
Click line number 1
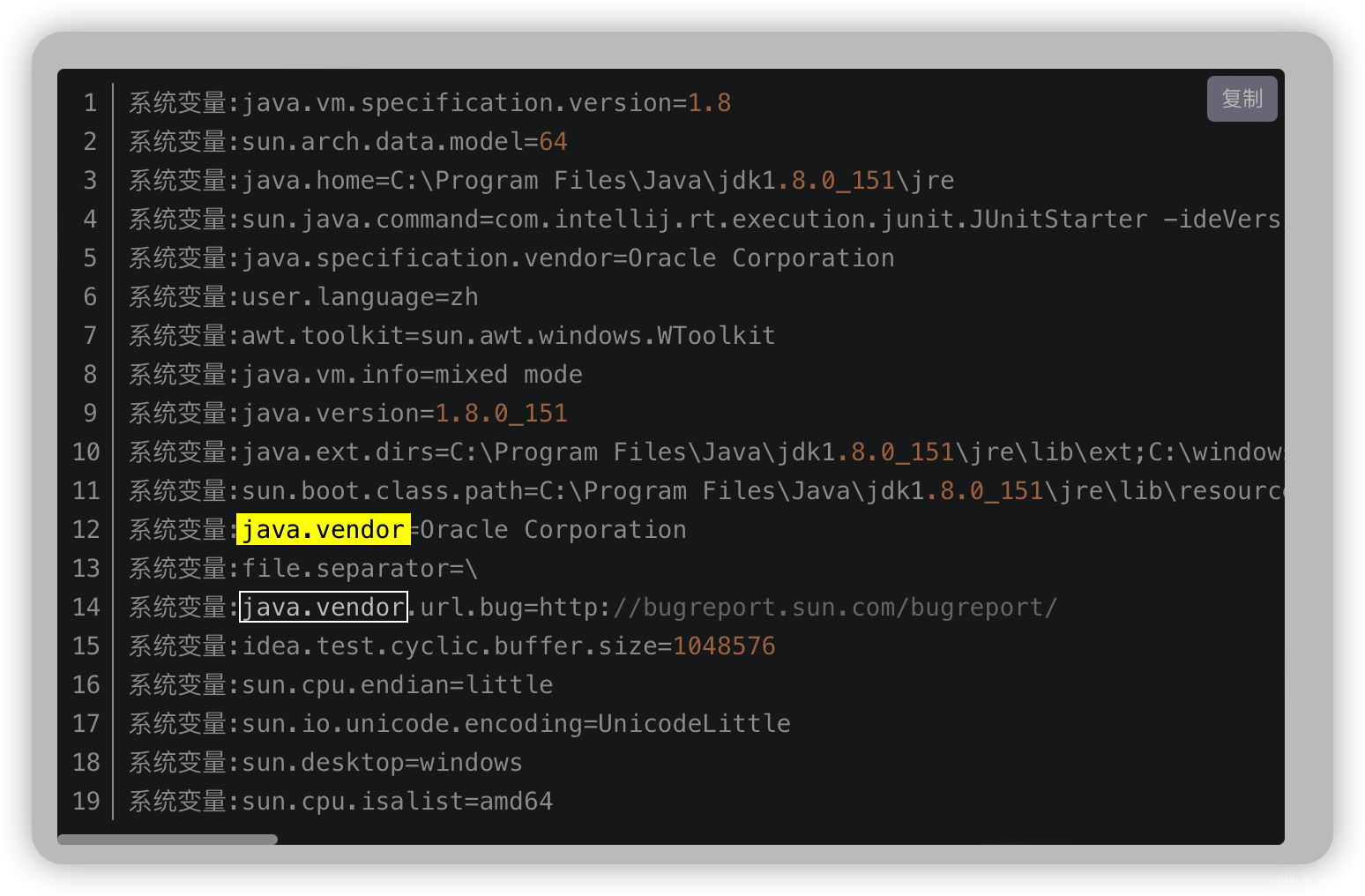coord(90,102)
